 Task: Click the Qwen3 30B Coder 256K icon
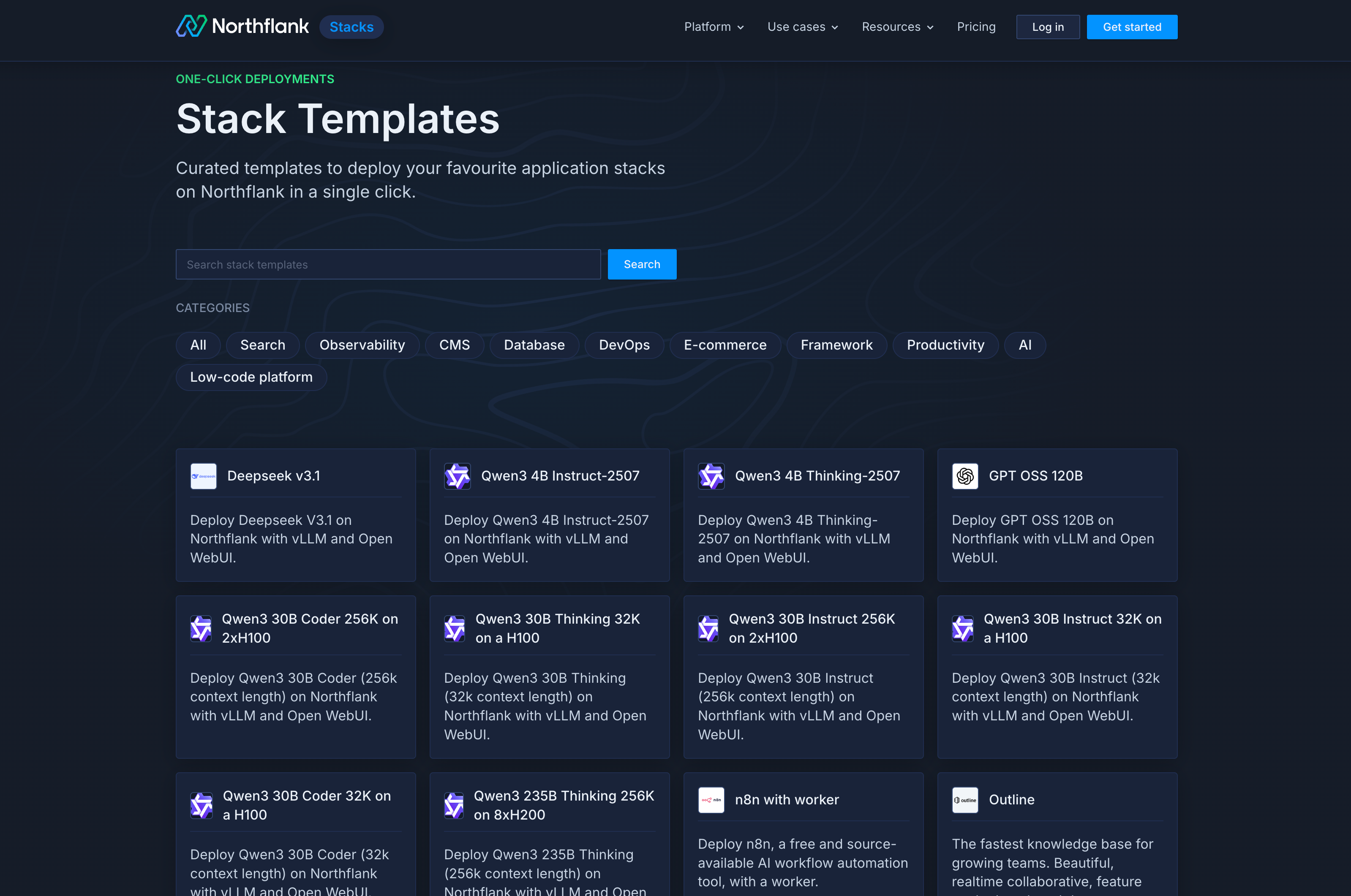pos(201,629)
